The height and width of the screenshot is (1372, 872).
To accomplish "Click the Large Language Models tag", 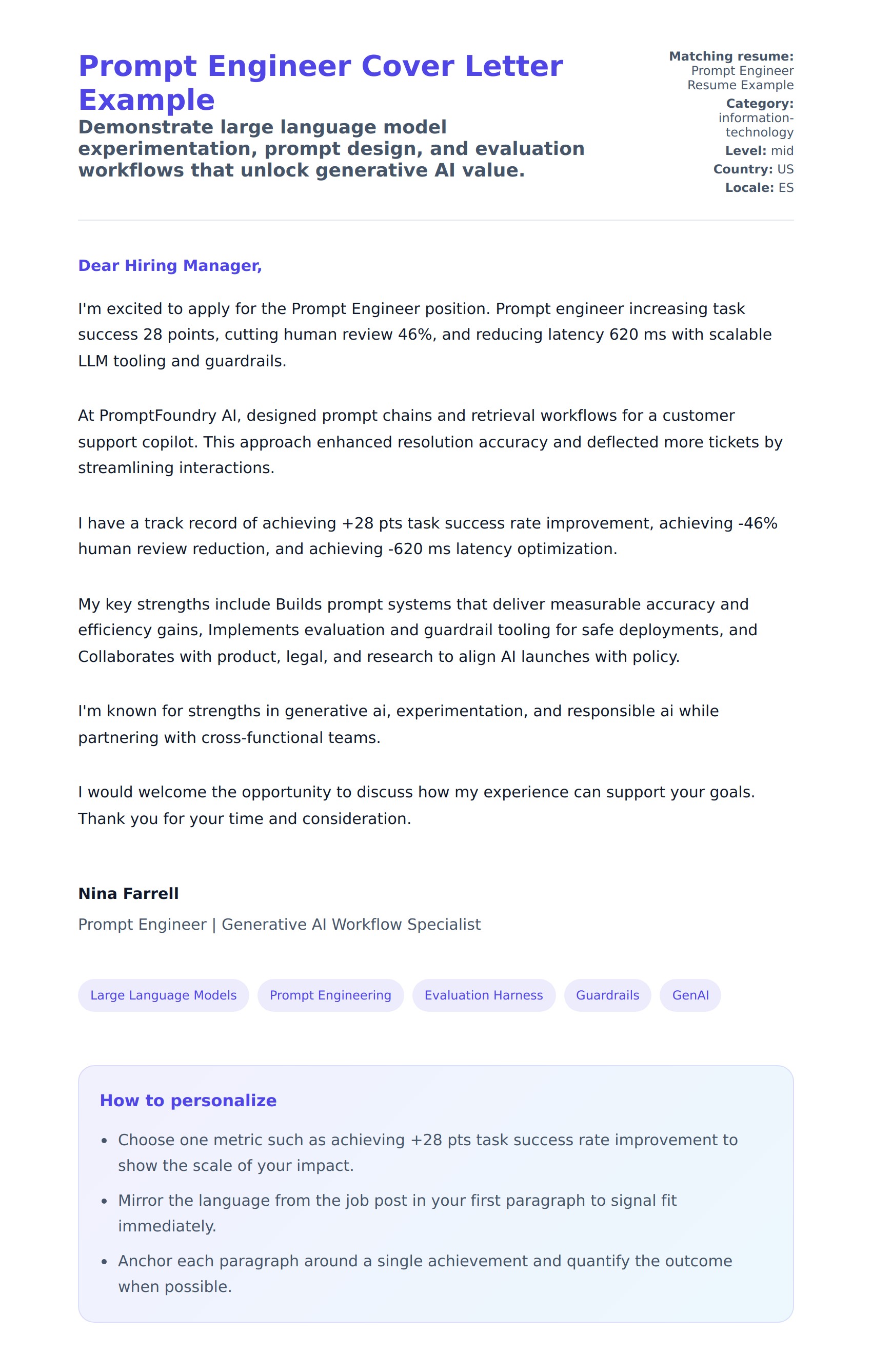I will (x=164, y=995).
